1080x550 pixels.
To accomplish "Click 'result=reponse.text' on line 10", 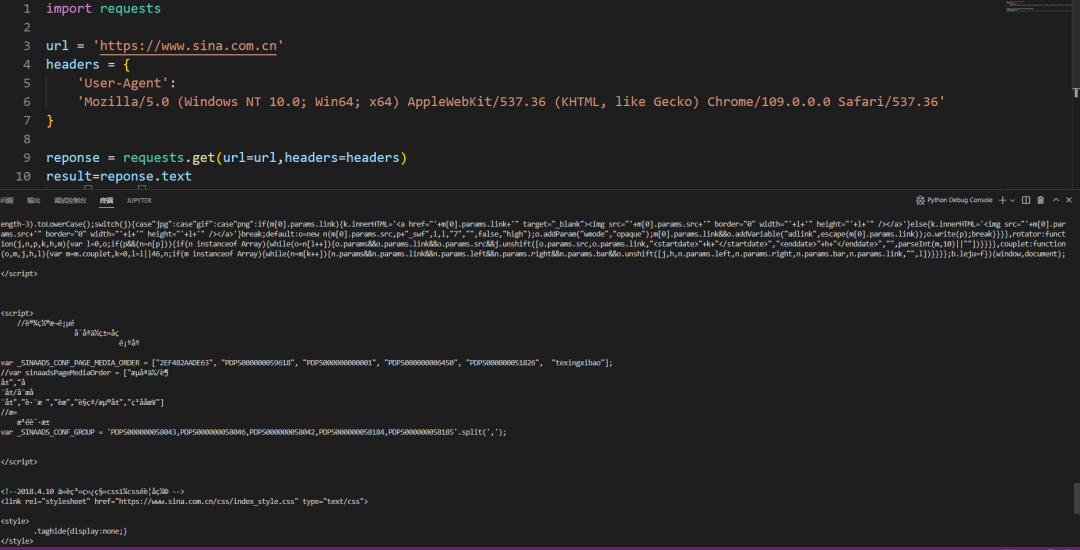I will [x=118, y=176].
